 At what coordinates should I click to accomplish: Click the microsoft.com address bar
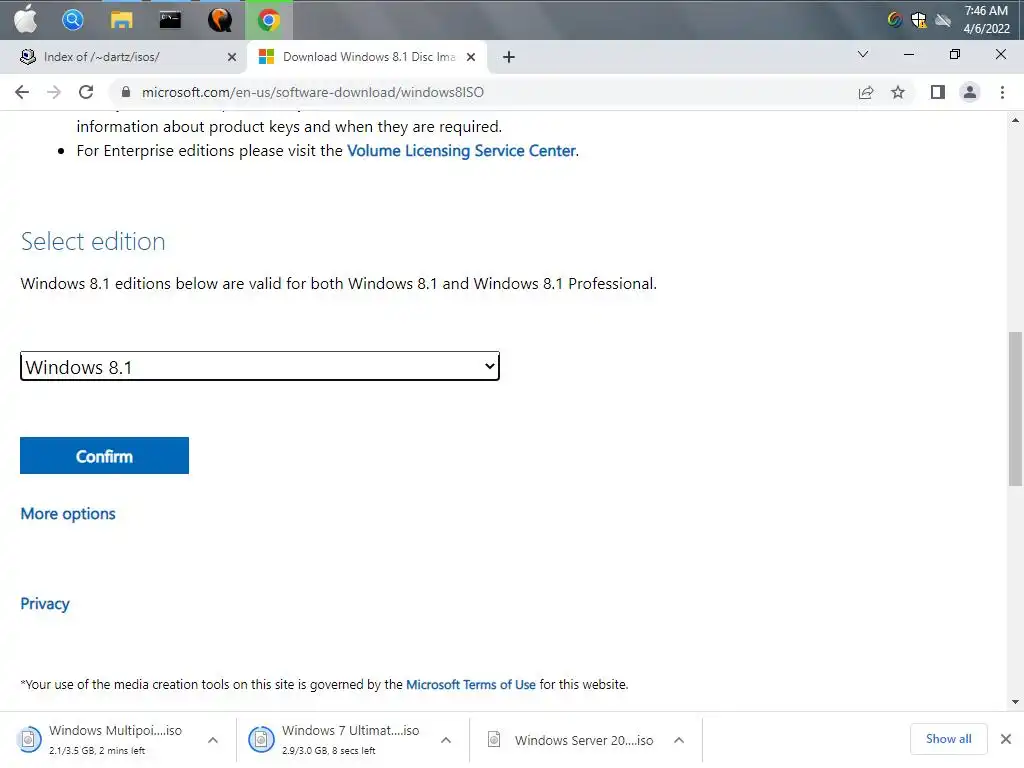(313, 92)
